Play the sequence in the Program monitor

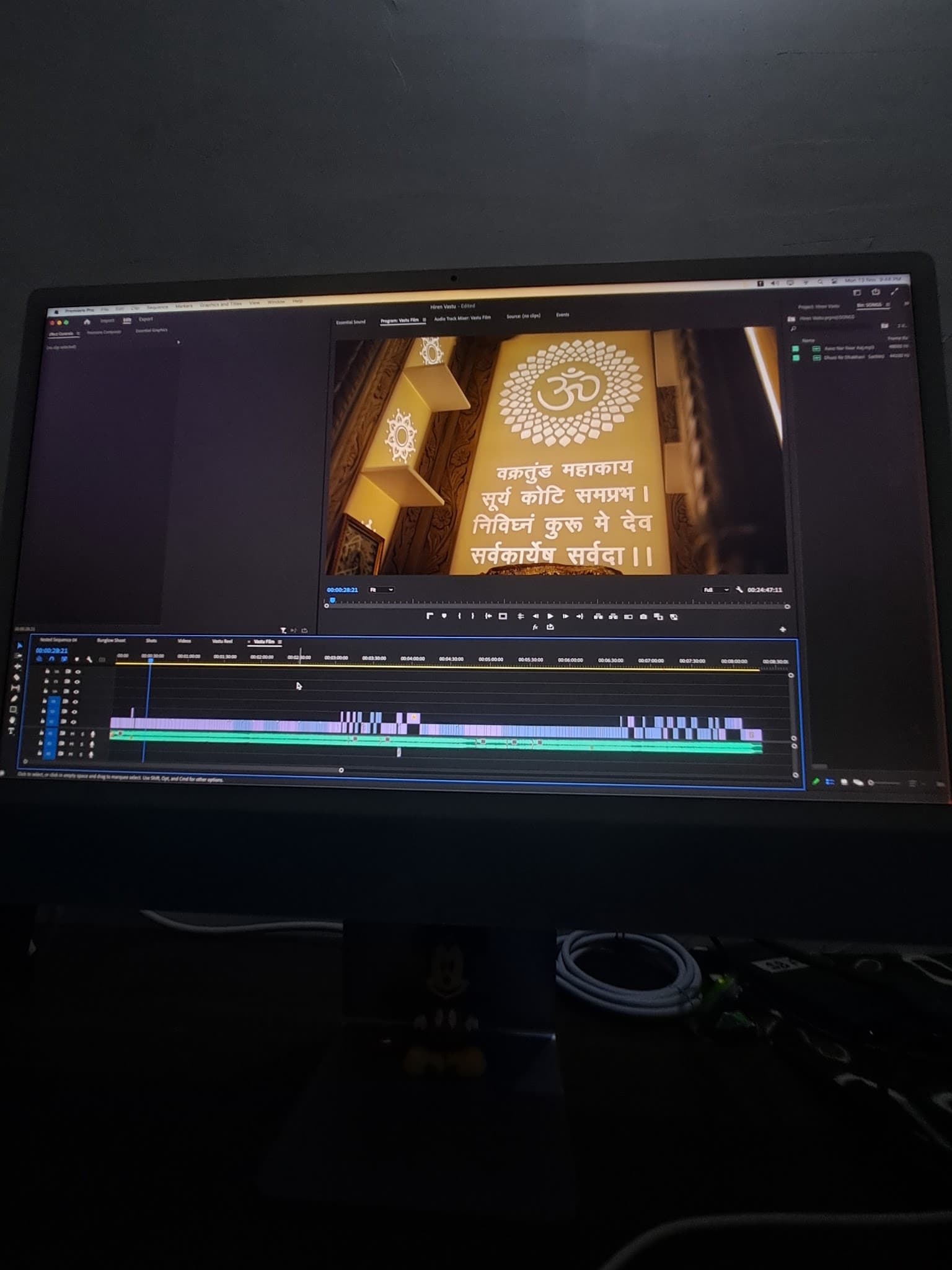tap(550, 616)
